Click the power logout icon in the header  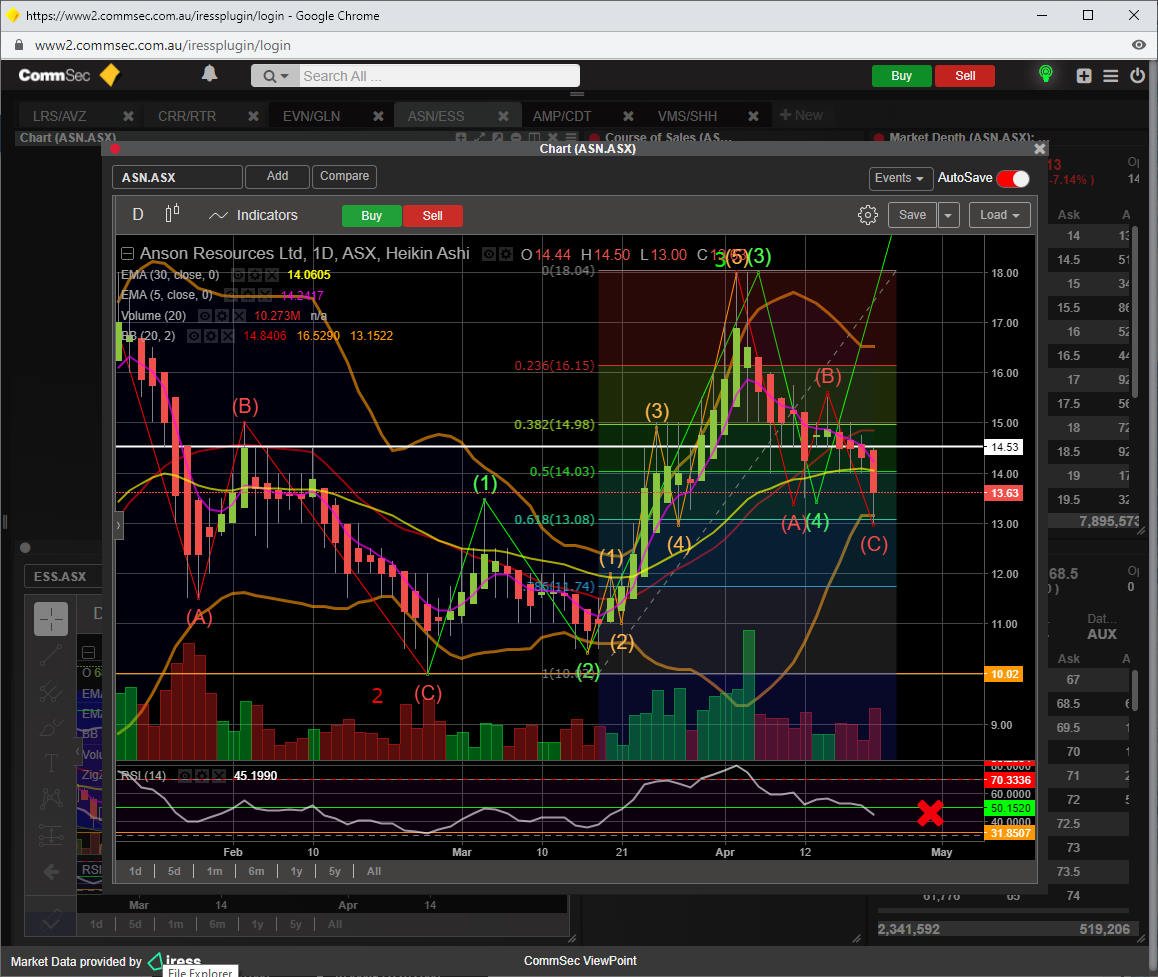pyautogui.click(x=1137, y=75)
